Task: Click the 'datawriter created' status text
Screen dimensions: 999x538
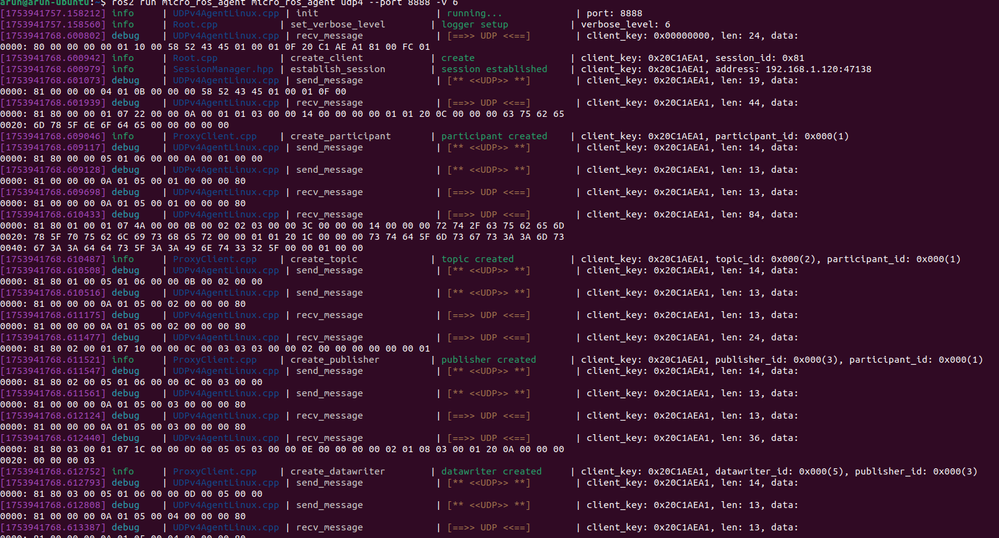Action: [x=492, y=471]
